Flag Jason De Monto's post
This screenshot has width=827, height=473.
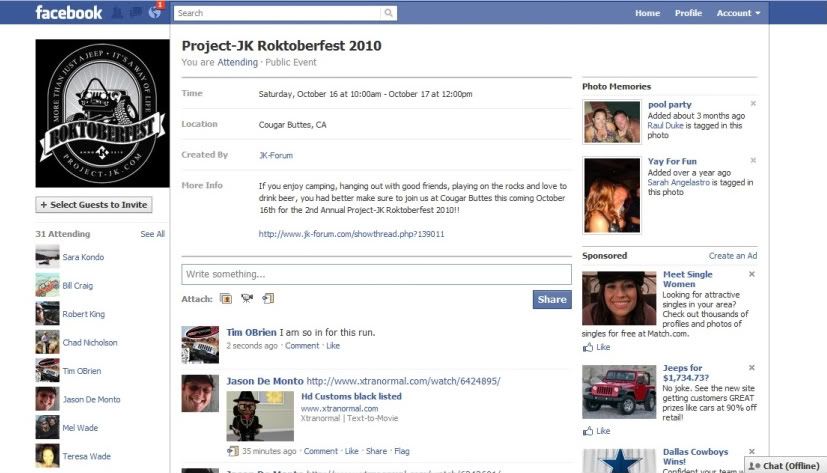click(402, 451)
